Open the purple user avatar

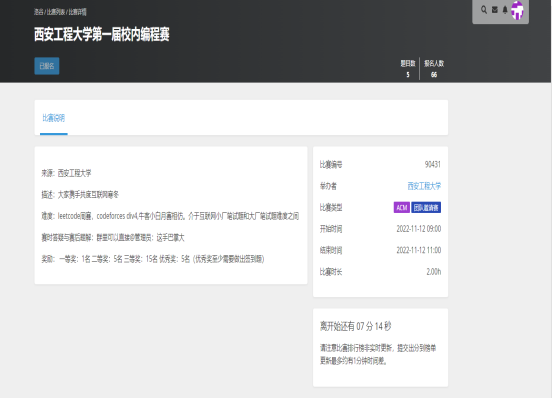(x=517, y=10)
